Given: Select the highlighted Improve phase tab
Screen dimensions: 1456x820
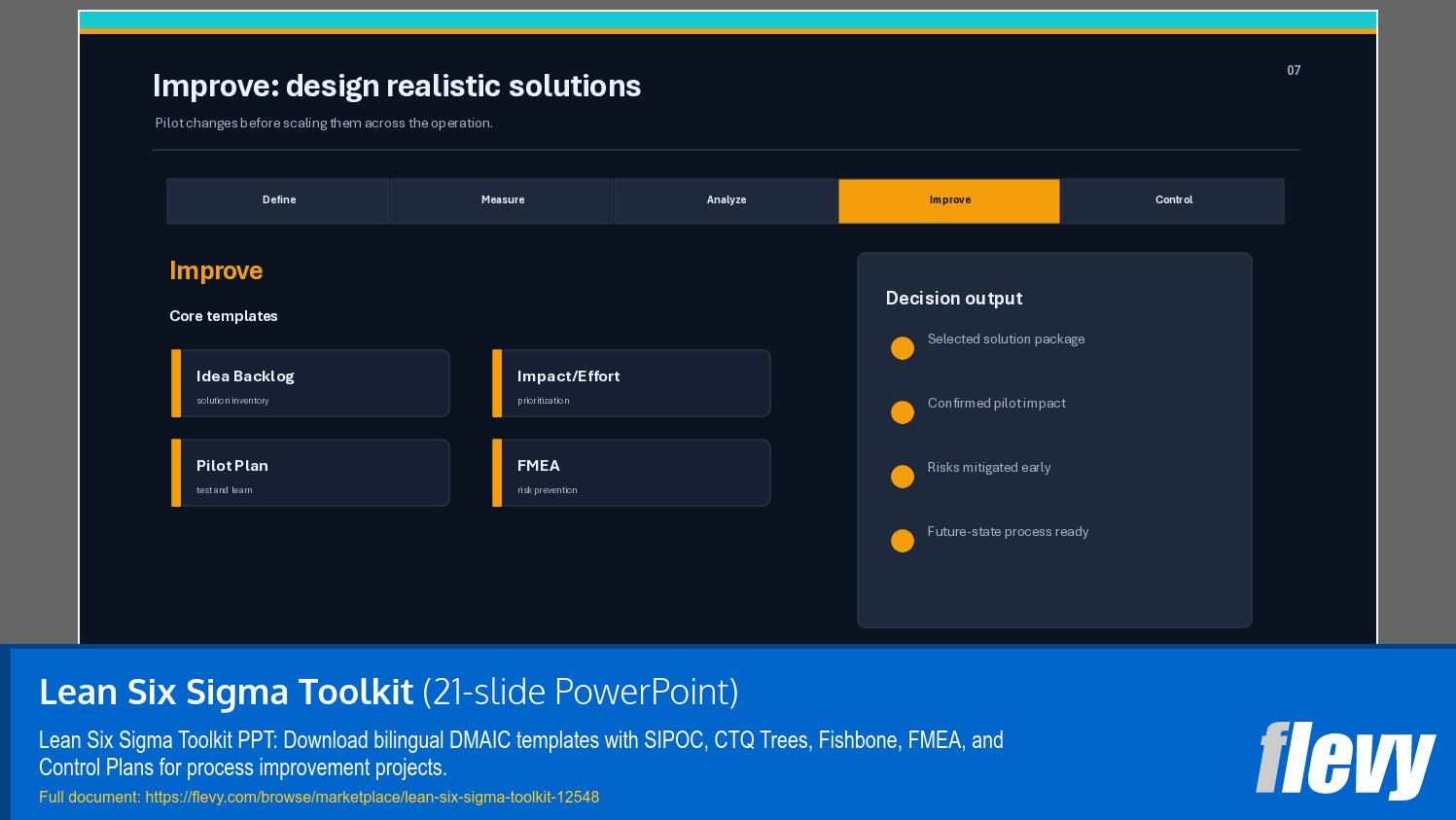Looking at the screenshot, I should (x=949, y=200).
